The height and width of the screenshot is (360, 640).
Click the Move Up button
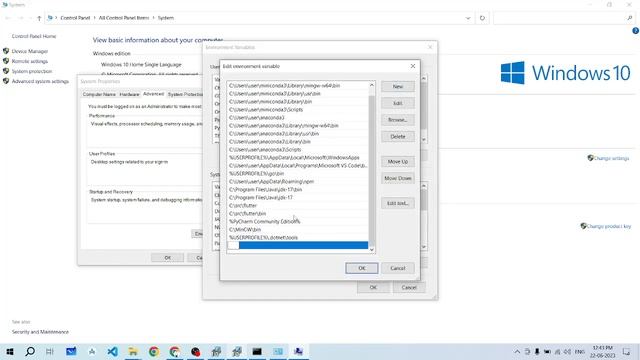pos(398,162)
